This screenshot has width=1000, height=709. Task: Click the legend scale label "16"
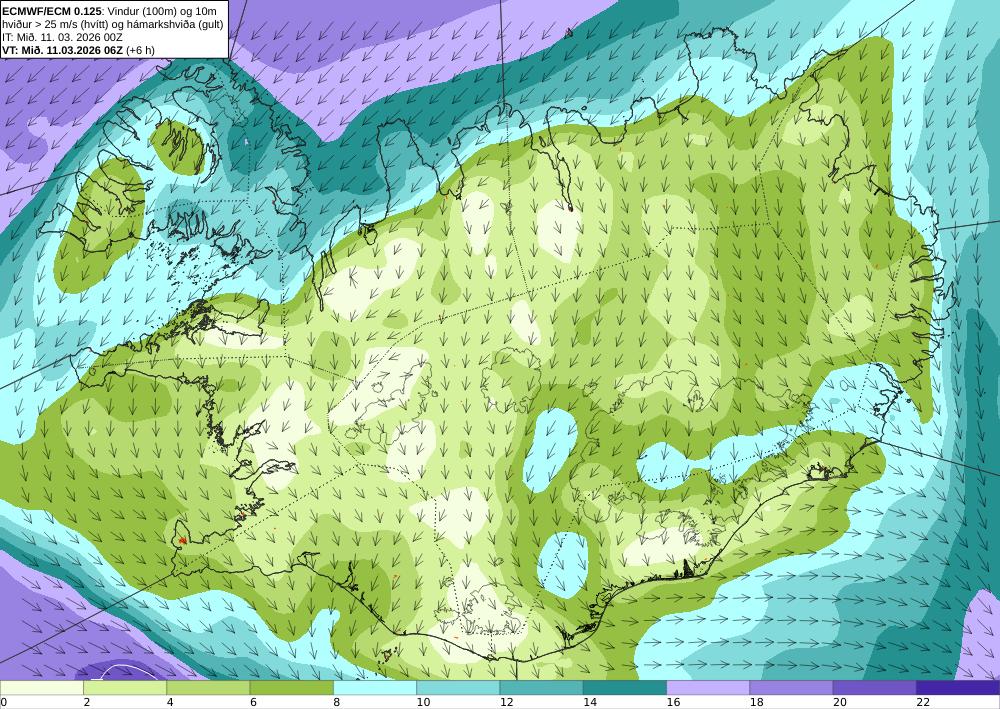point(673,703)
